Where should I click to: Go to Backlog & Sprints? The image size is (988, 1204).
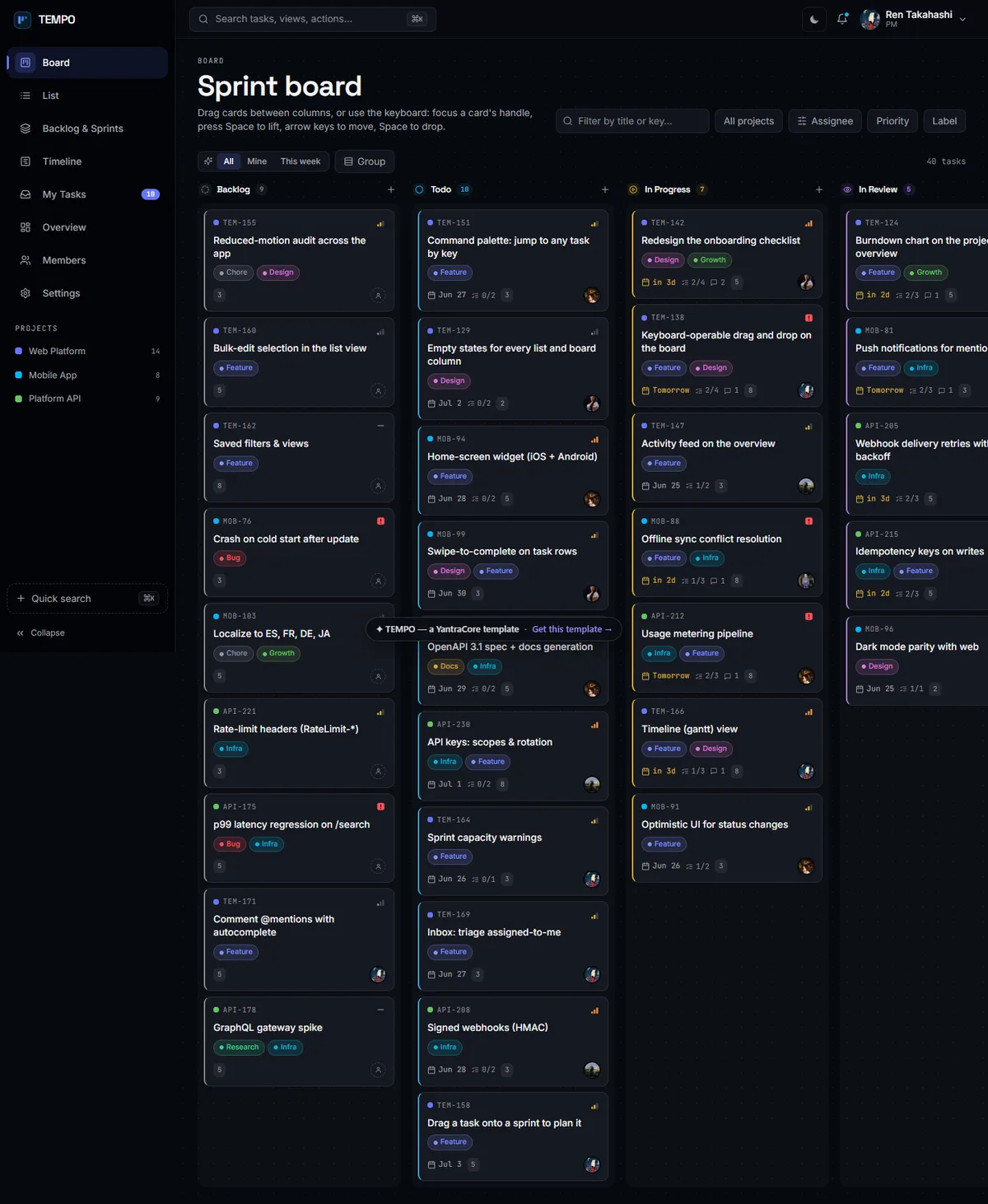[87, 128]
